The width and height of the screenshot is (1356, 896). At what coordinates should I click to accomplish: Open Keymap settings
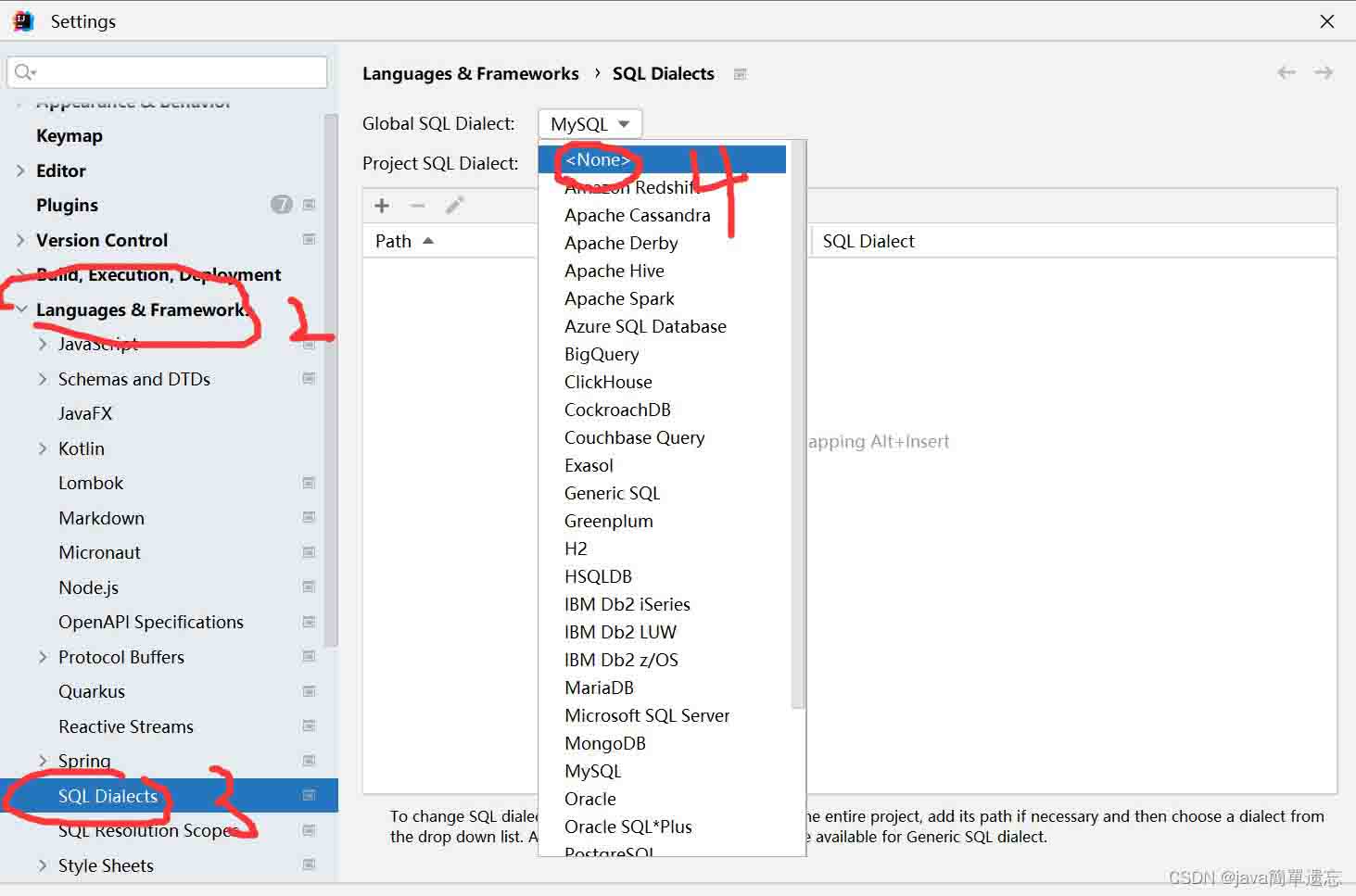pos(70,136)
